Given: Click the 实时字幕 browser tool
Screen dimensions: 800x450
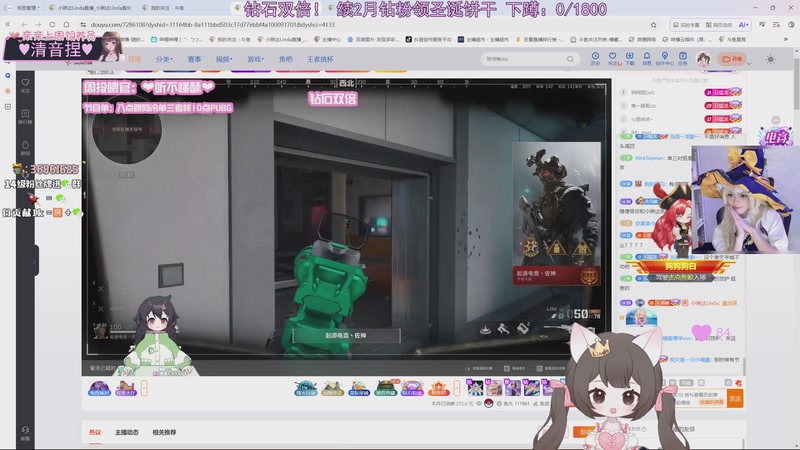Looking at the screenshot, I should (686, 24).
